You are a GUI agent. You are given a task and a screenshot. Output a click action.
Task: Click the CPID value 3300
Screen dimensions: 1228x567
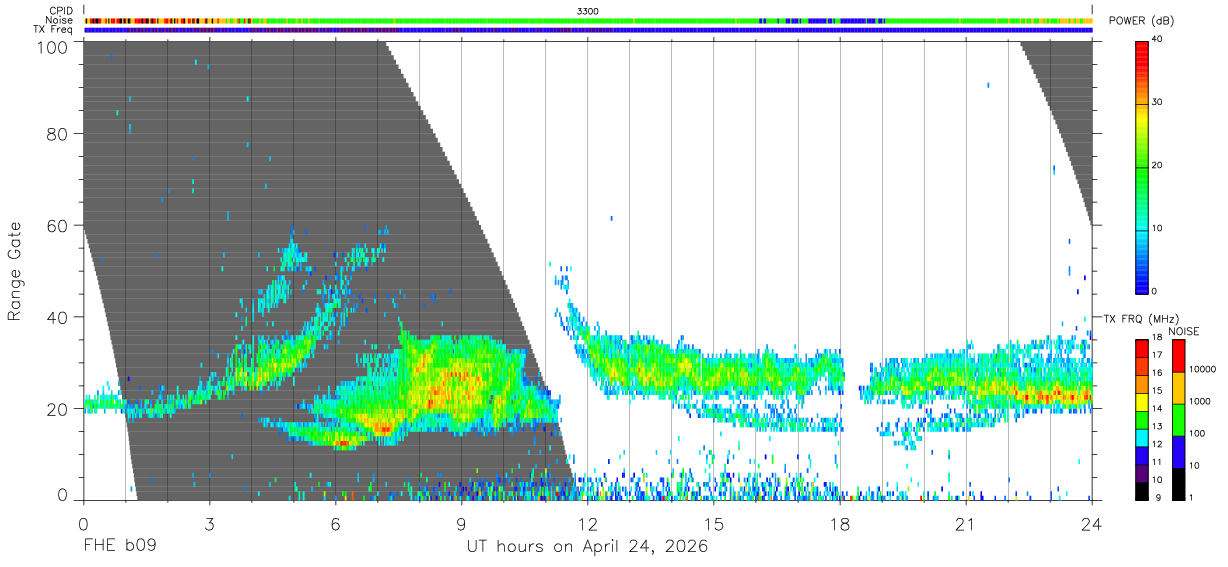(x=588, y=11)
